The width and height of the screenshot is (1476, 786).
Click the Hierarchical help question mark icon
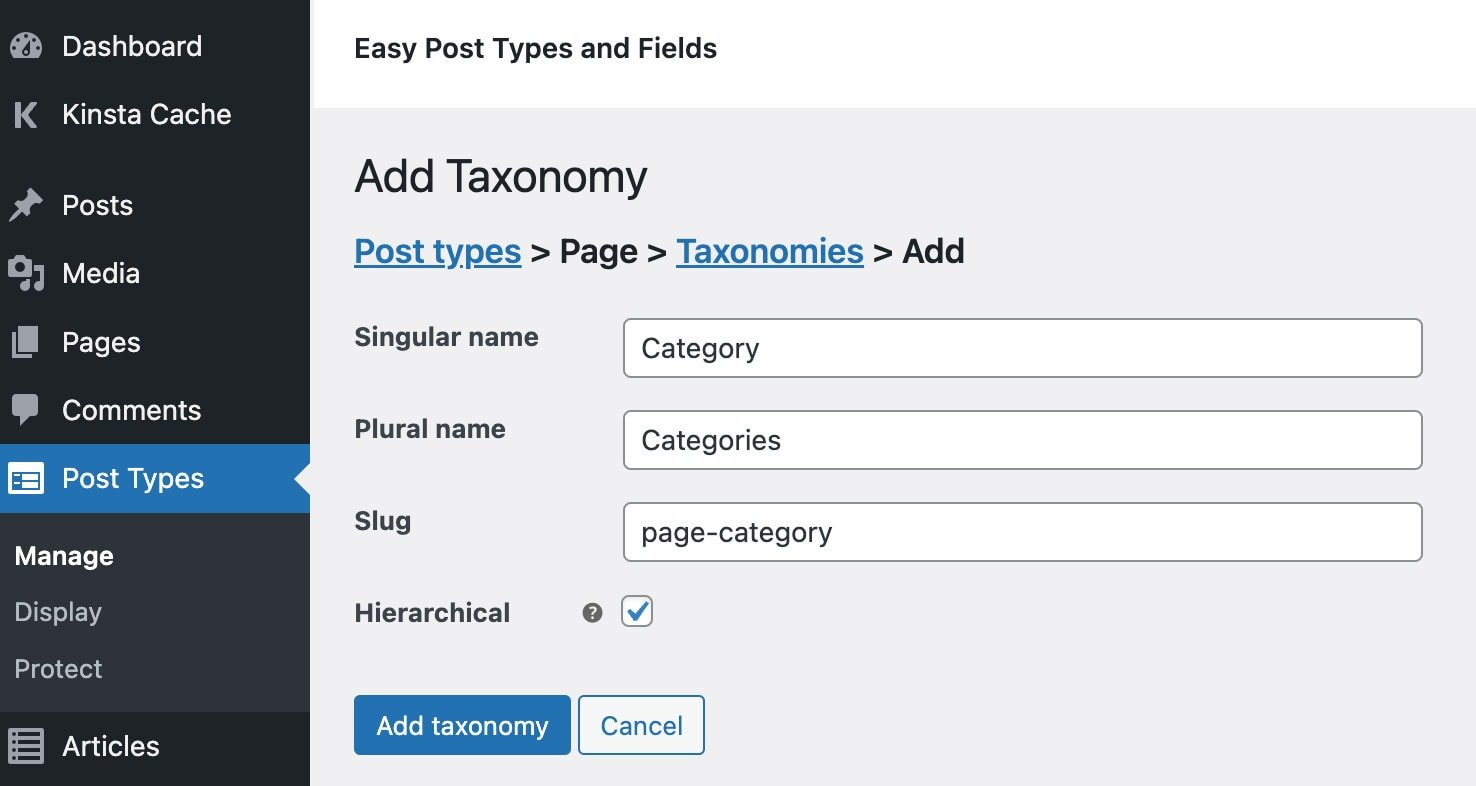click(x=592, y=611)
